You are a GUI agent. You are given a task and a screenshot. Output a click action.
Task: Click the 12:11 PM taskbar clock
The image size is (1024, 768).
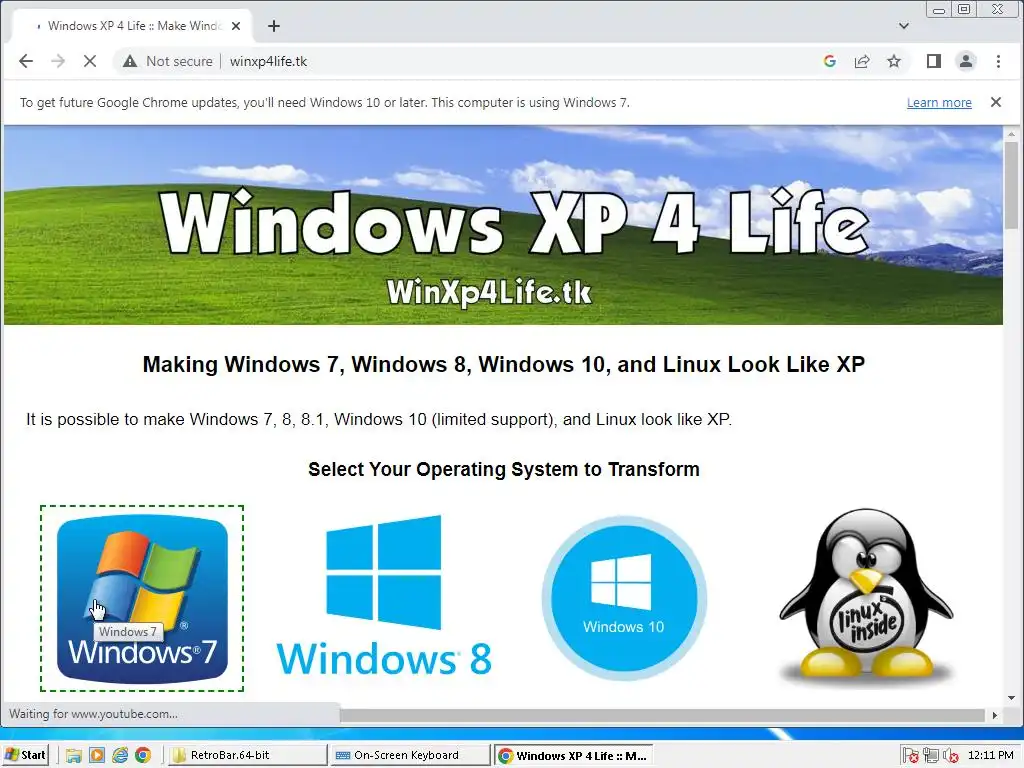(990, 755)
